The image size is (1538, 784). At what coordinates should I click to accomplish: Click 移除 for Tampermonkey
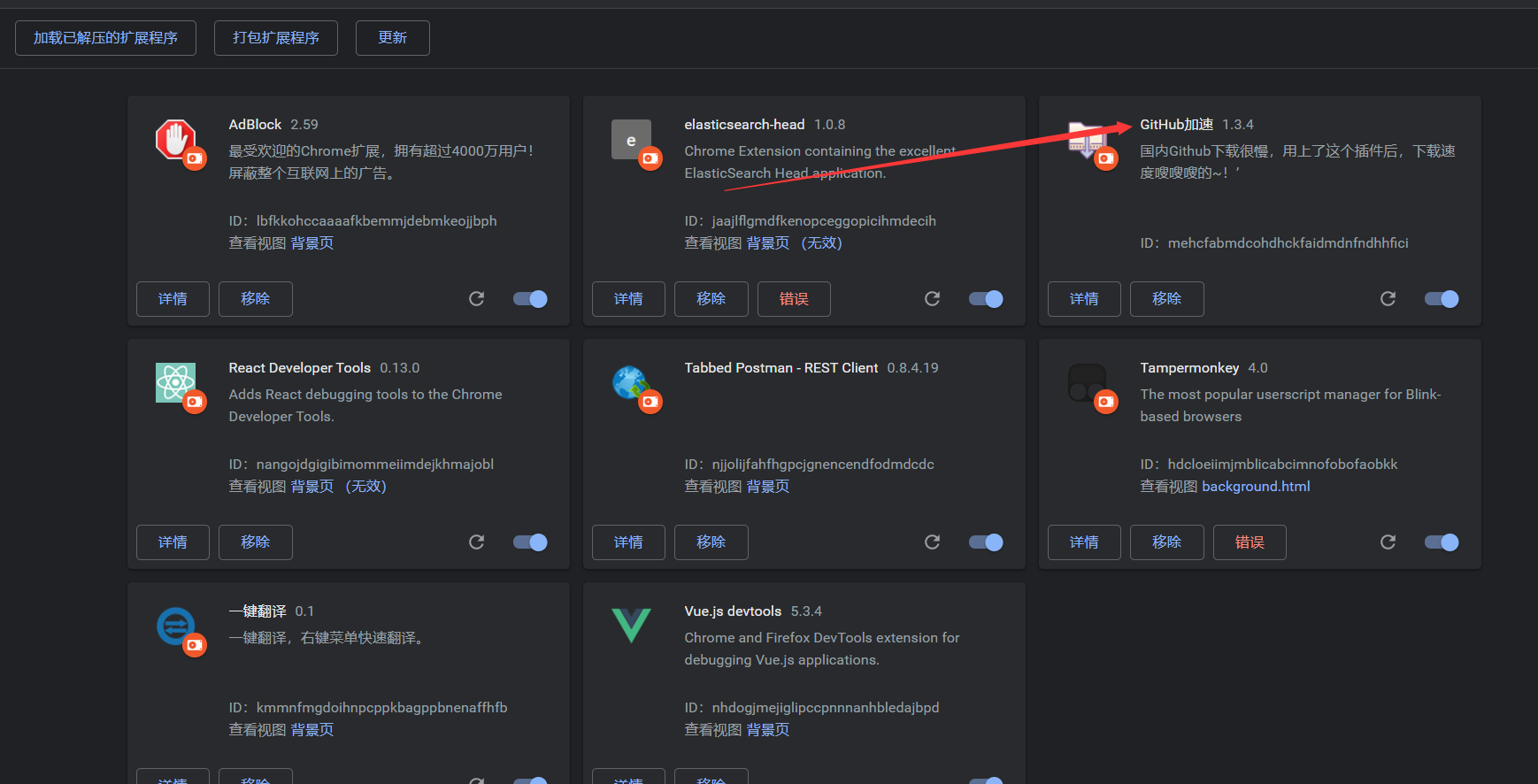1167,542
